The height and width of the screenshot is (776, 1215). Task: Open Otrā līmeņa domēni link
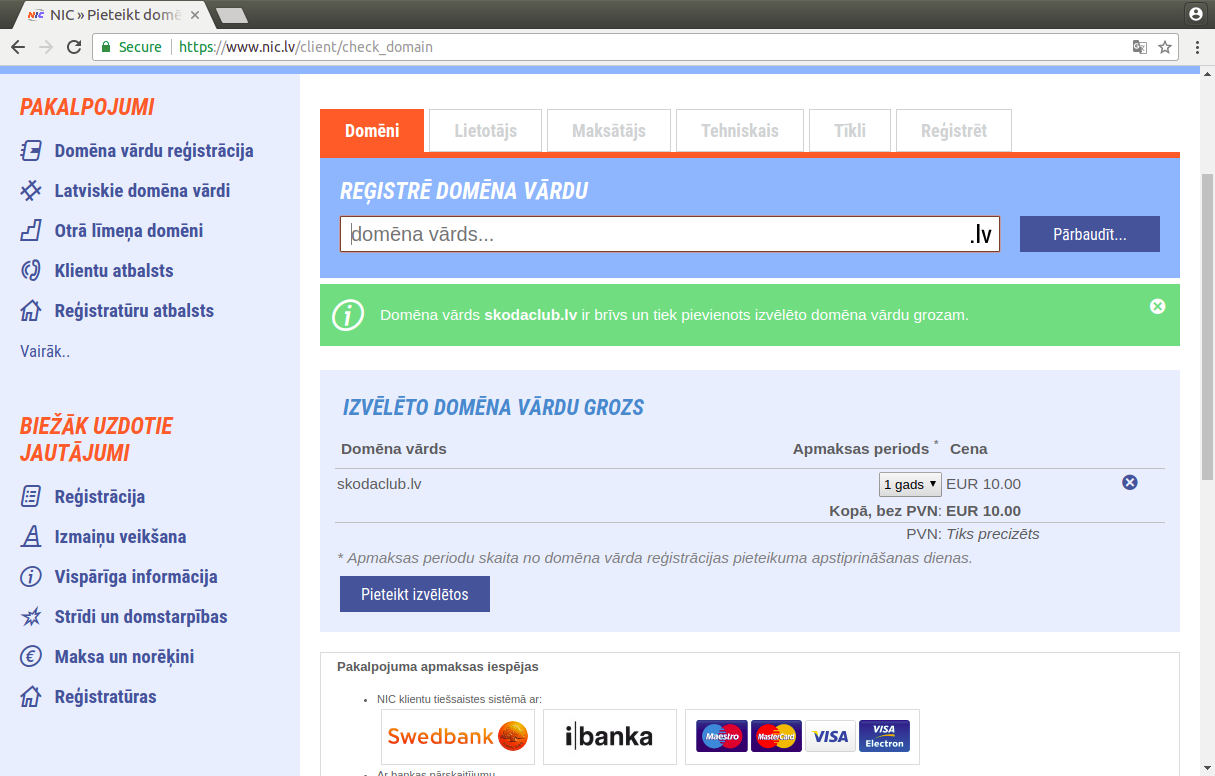tap(129, 231)
